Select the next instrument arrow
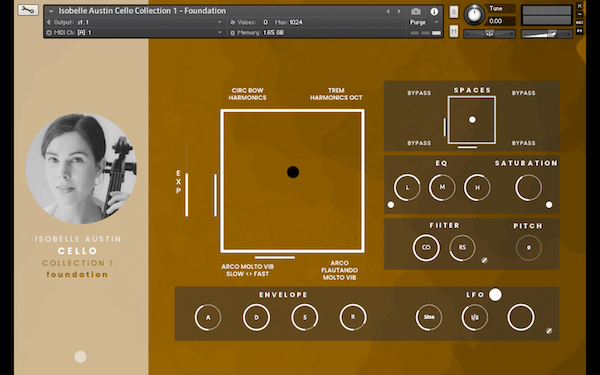The width and height of the screenshot is (600, 375). pos(399,11)
